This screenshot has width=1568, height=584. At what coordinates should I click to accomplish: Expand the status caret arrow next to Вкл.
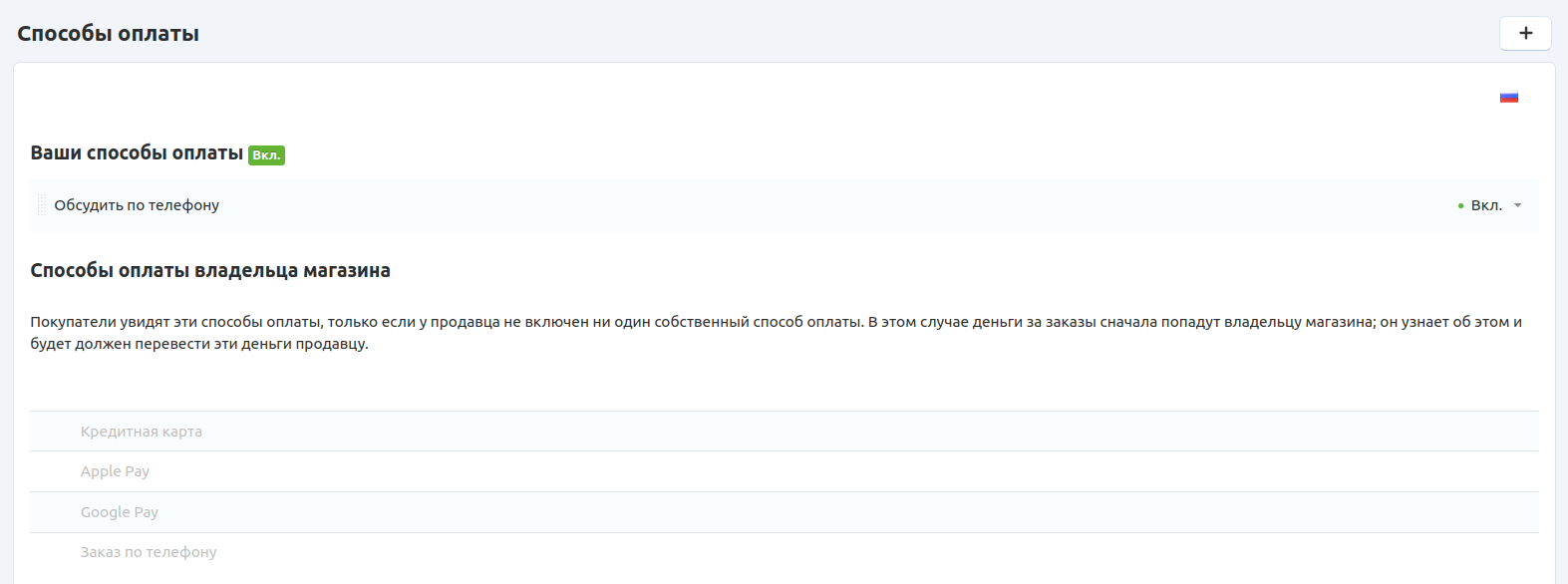[1517, 205]
